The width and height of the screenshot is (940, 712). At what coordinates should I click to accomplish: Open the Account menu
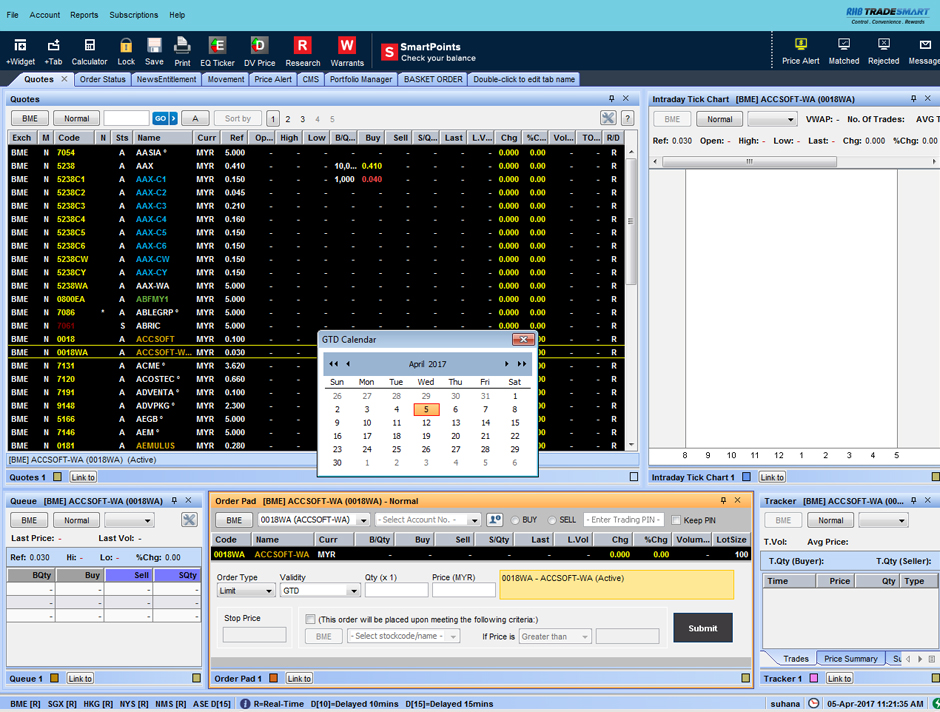pyautogui.click(x=45, y=15)
